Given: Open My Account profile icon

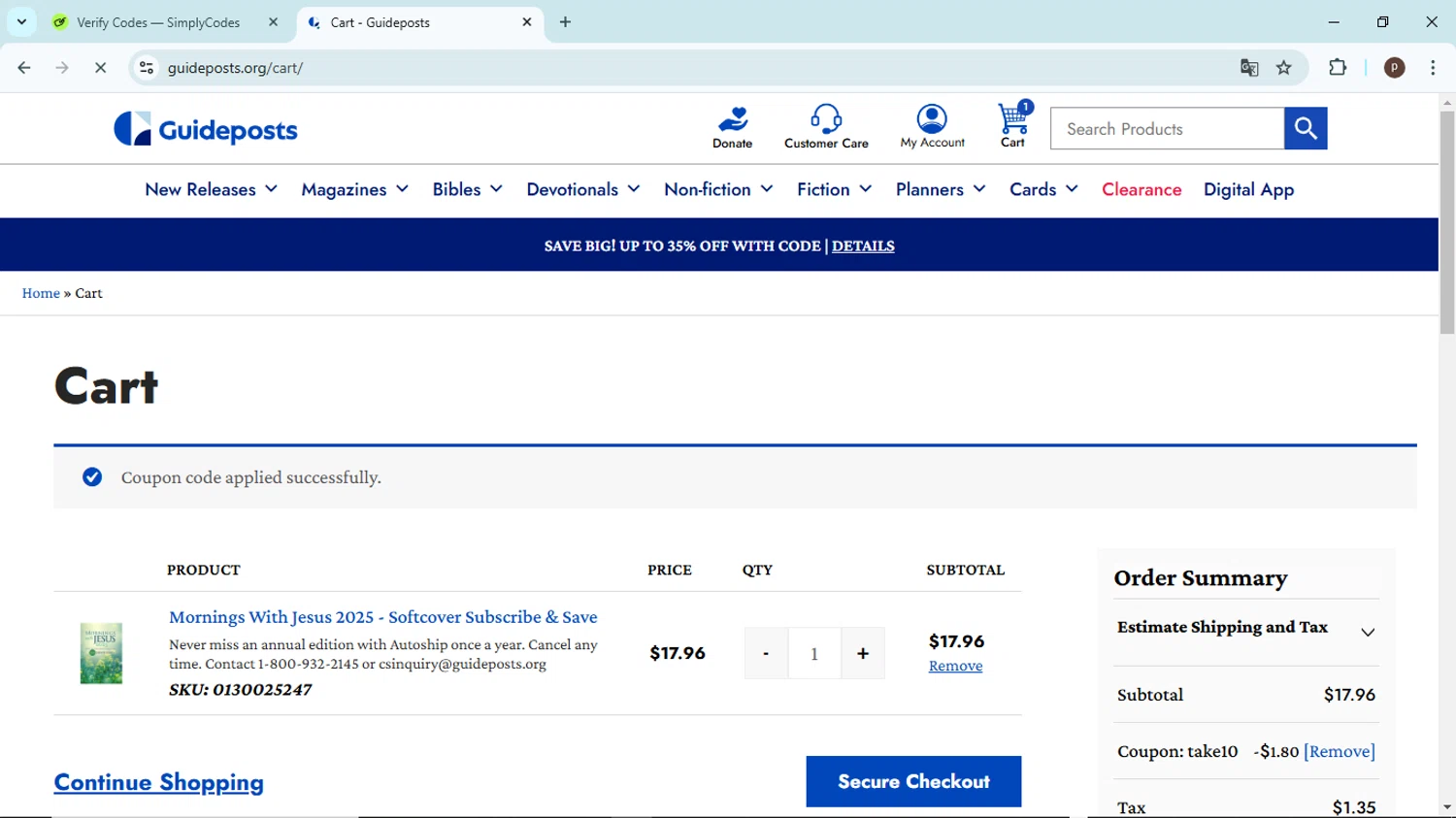Looking at the screenshot, I should click(x=932, y=127).
